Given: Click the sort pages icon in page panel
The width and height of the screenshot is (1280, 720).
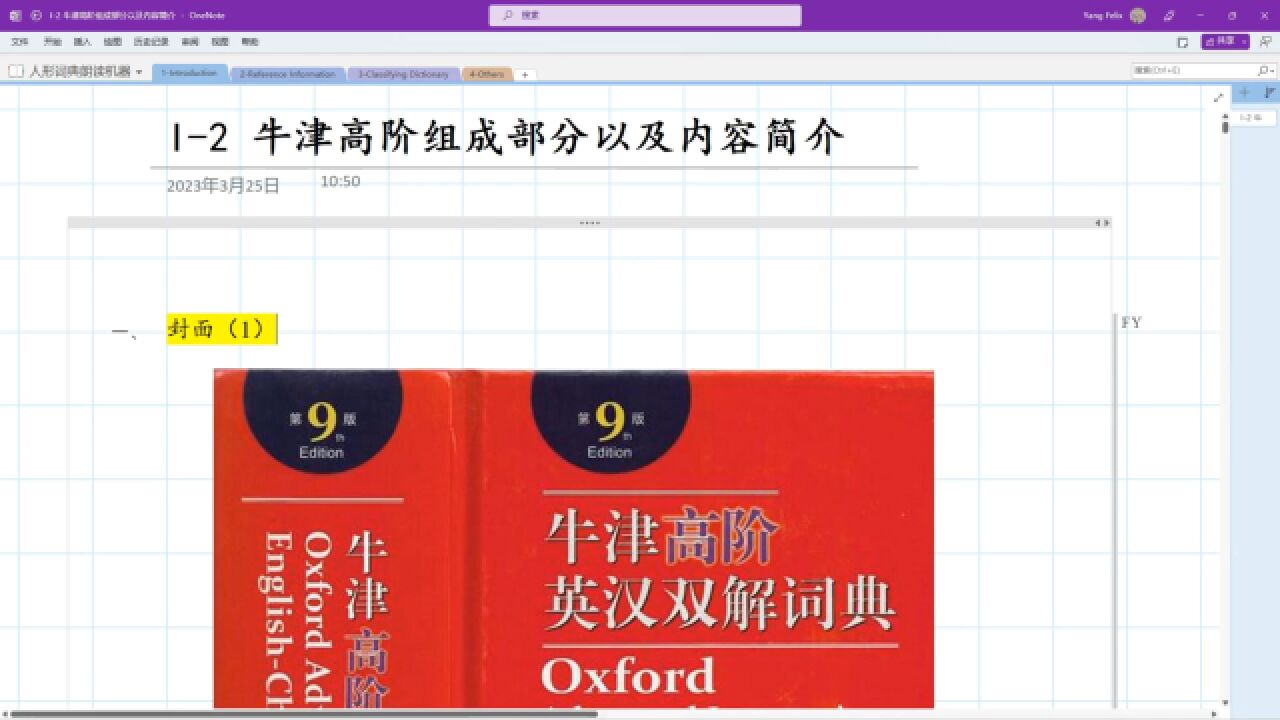Looking at the screenshot, I should tap(1269, 93).
